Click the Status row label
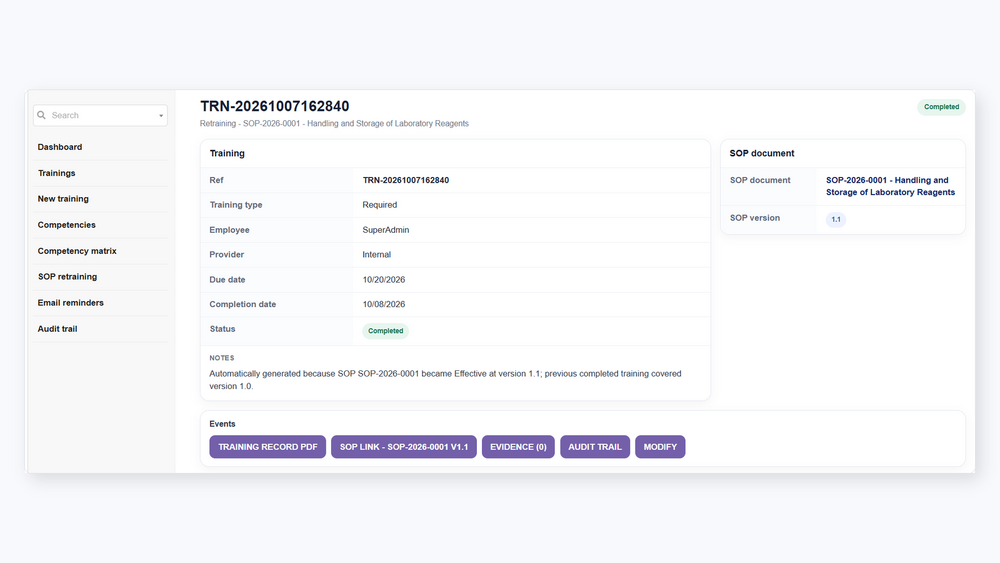The width and height of the screenshot is (1000, 563). (222, 330)
